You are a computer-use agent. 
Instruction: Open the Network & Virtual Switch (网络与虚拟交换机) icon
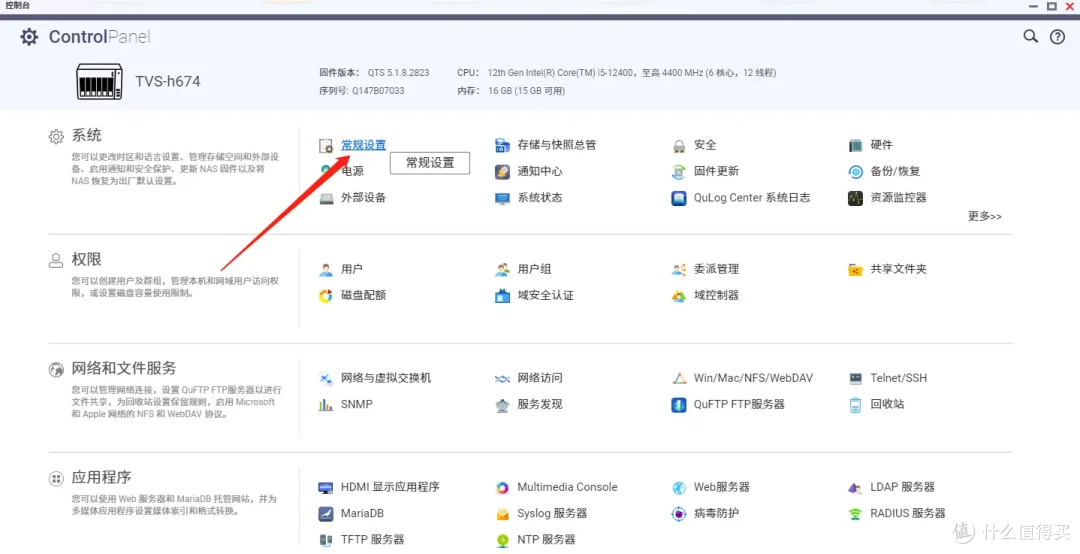[326, 378]
